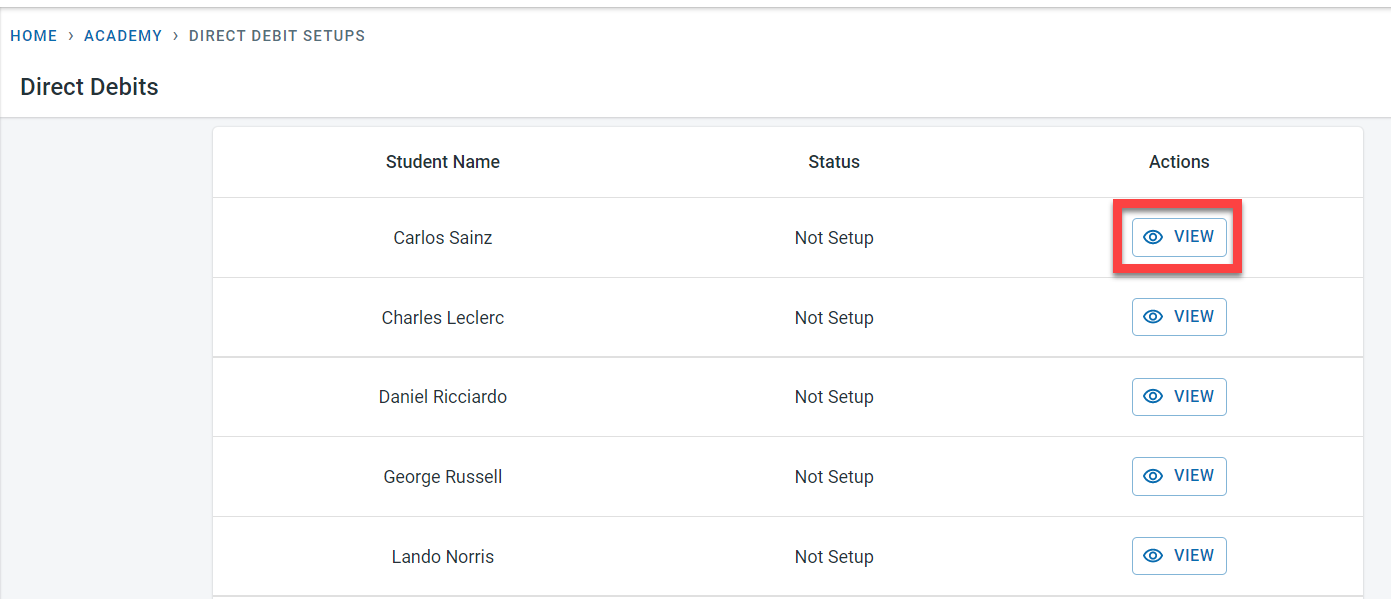Click Lando Norris's Not Setup status
The image size is (1391, 599).
(x=834, y=557)
